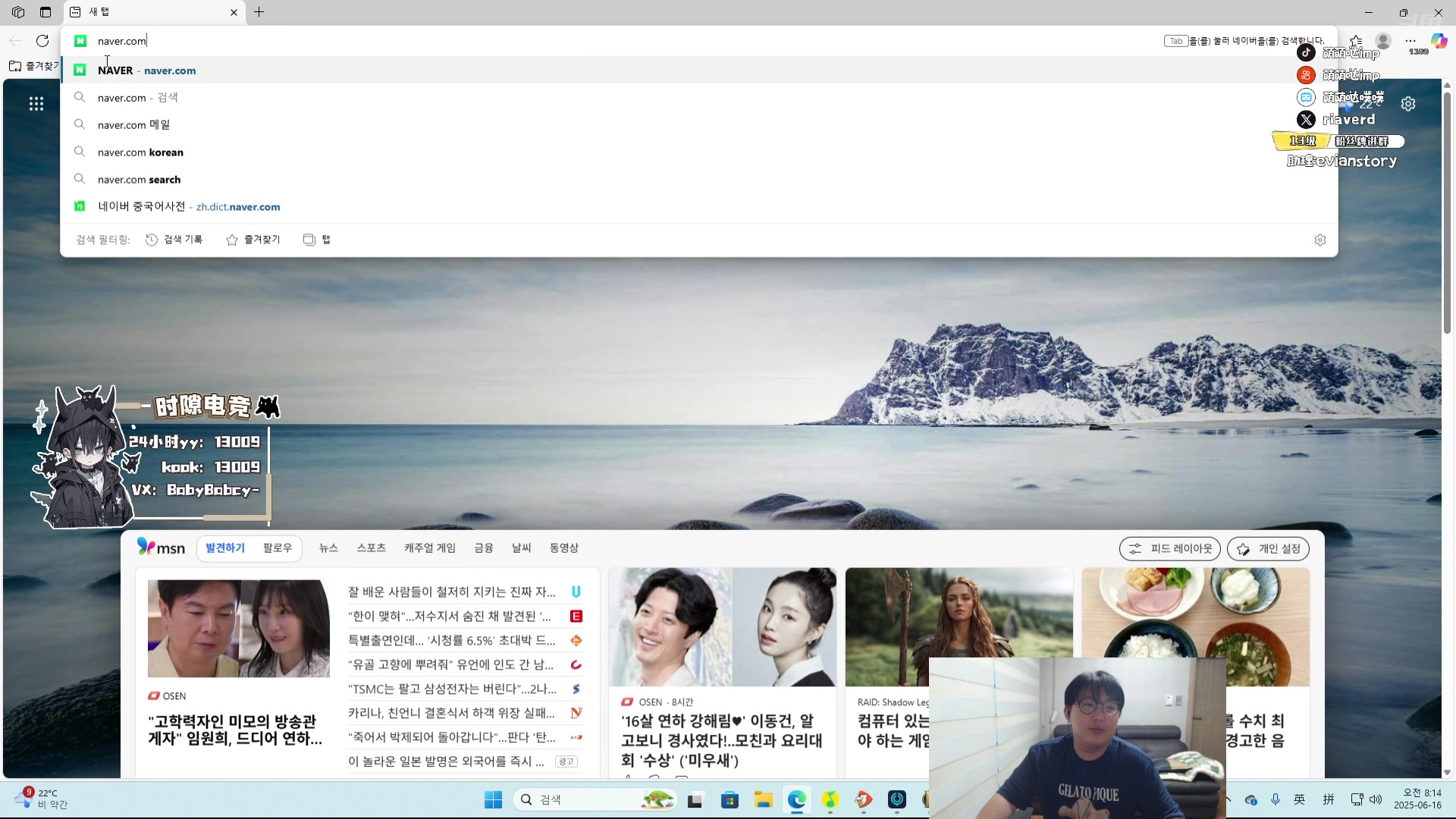Select the 발견하기 tab
Screen dimensions: 1456x819
click(225, 548)
